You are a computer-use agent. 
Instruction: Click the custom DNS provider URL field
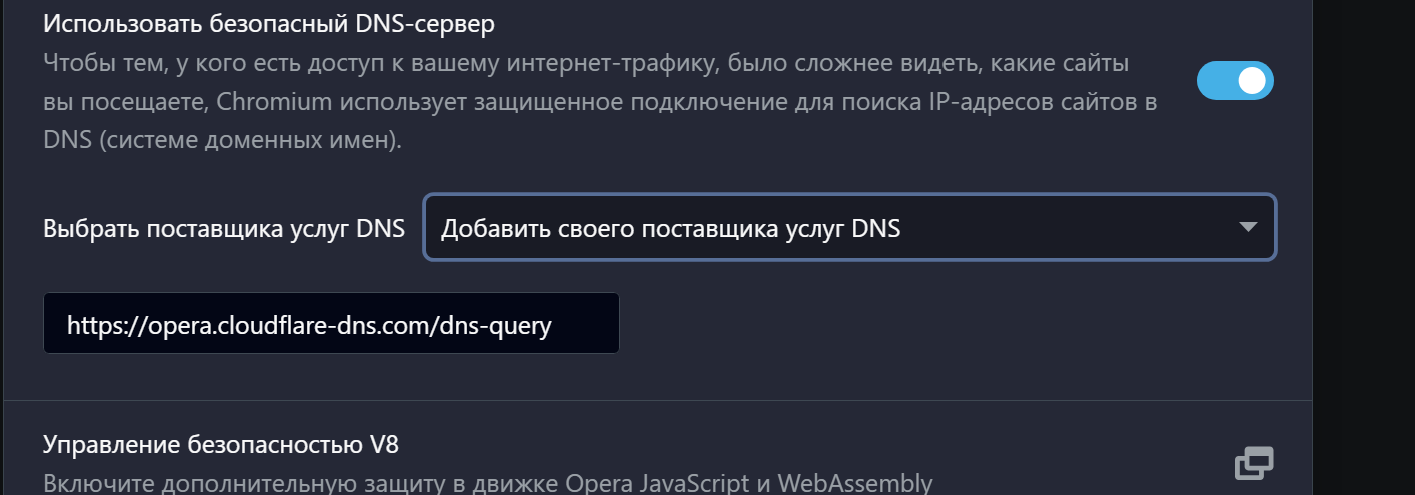(331, 323)
